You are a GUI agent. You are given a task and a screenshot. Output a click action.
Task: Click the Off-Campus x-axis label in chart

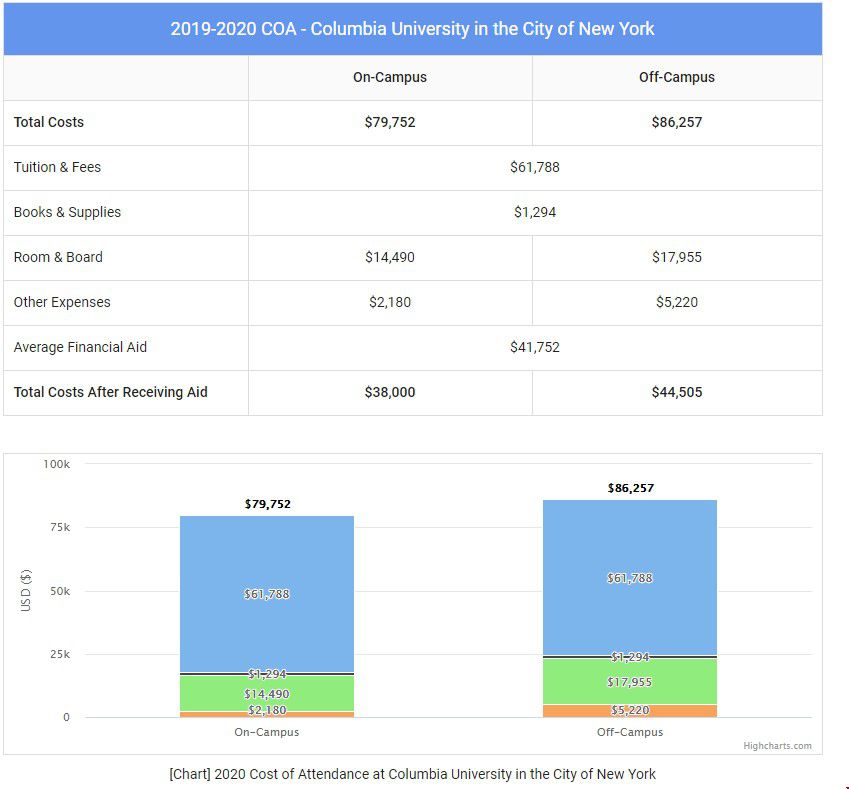click(630, 732)
